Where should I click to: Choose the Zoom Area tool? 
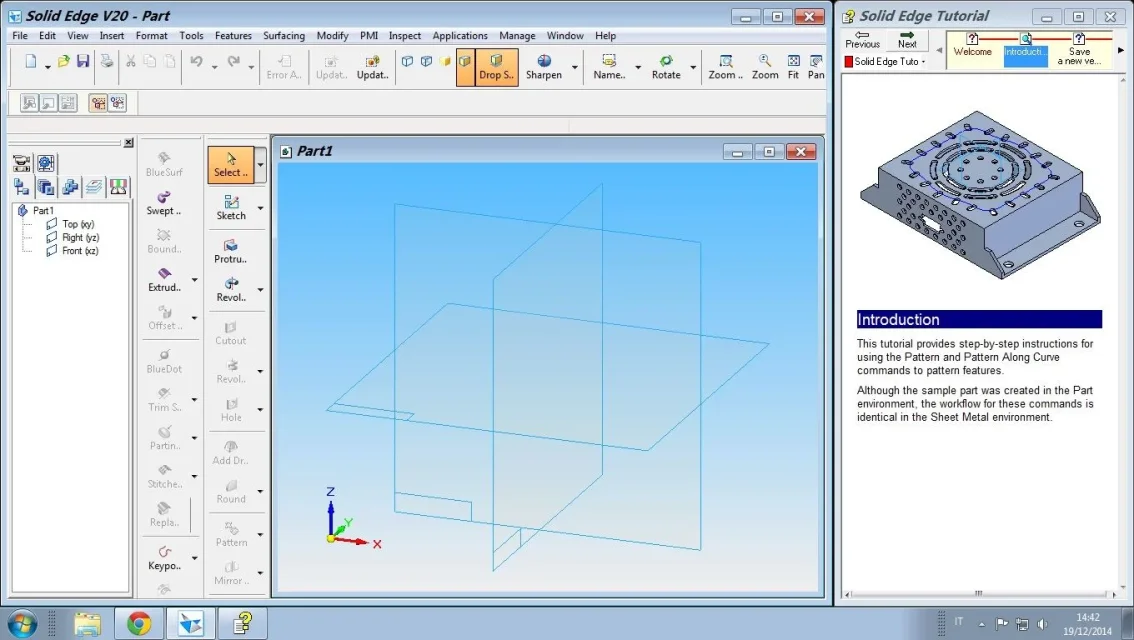click(725, 67)
